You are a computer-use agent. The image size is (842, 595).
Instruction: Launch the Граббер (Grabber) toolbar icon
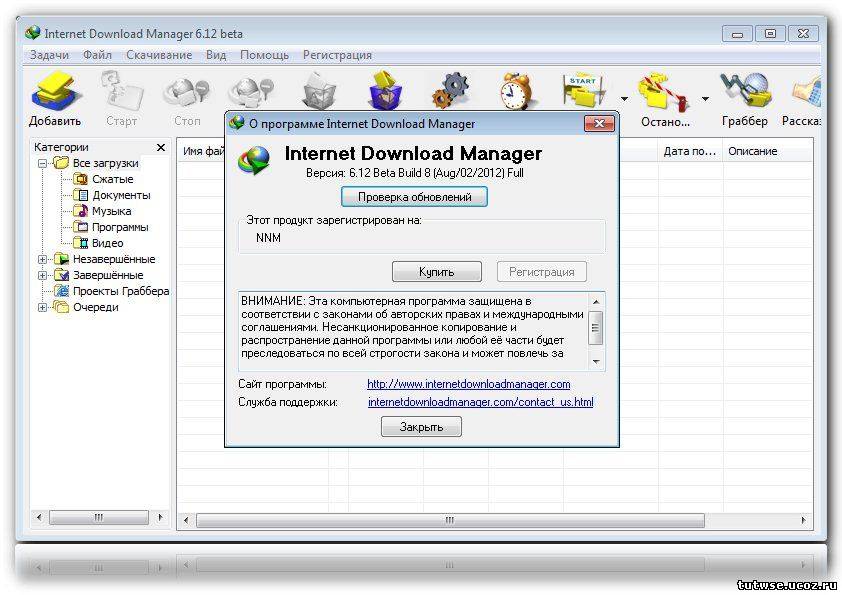[744, 93]
